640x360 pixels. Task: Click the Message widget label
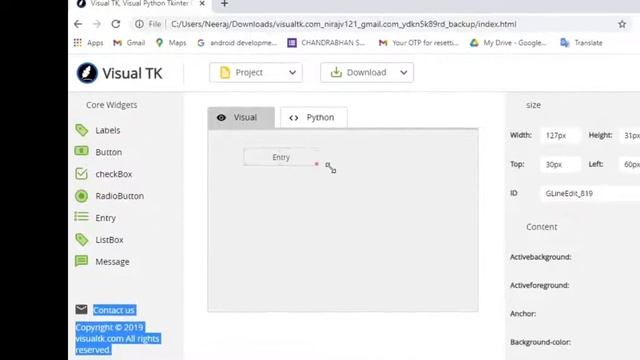(x=113, y=262)
